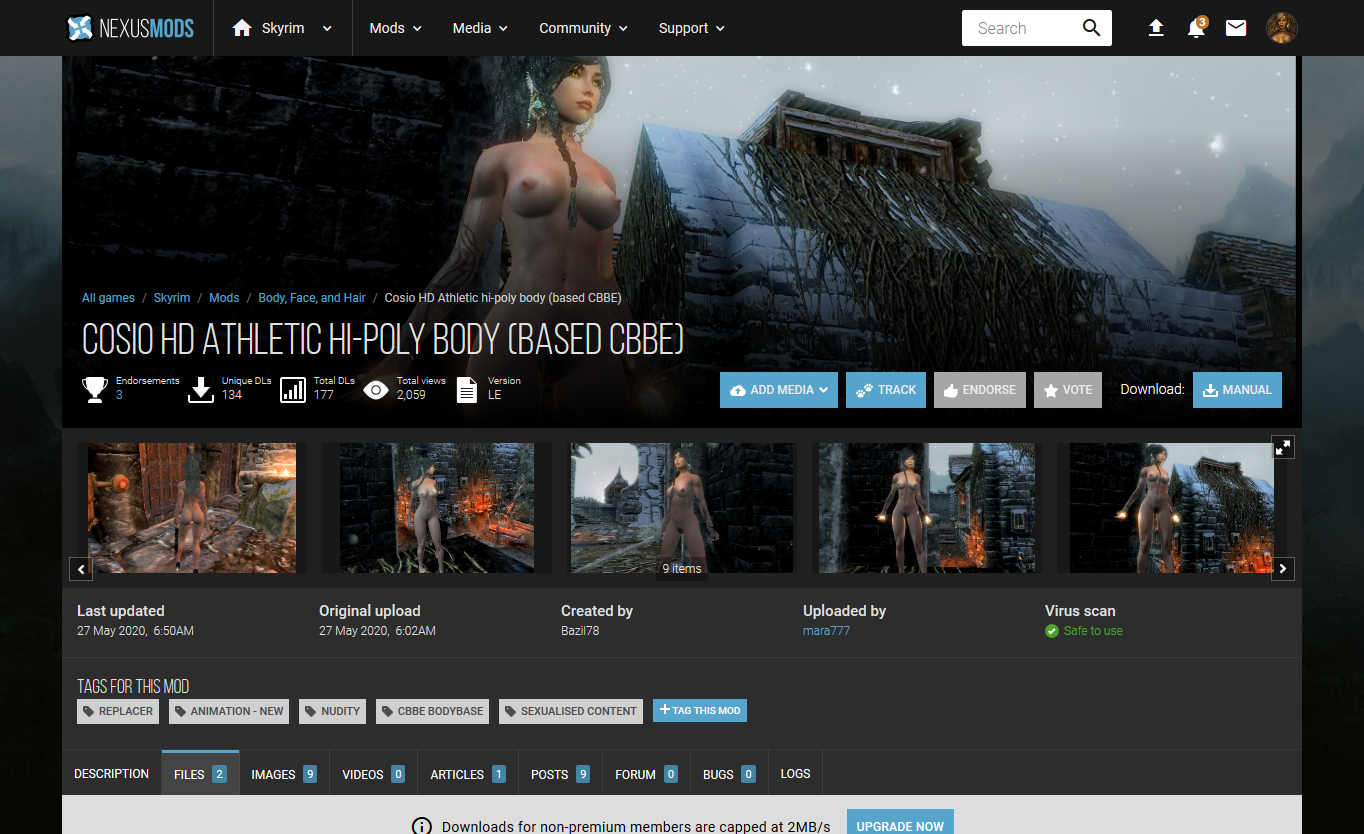Open the Body, Face, and Hair category
This screenshot has height=834, width=1364.
pos(312,298)
